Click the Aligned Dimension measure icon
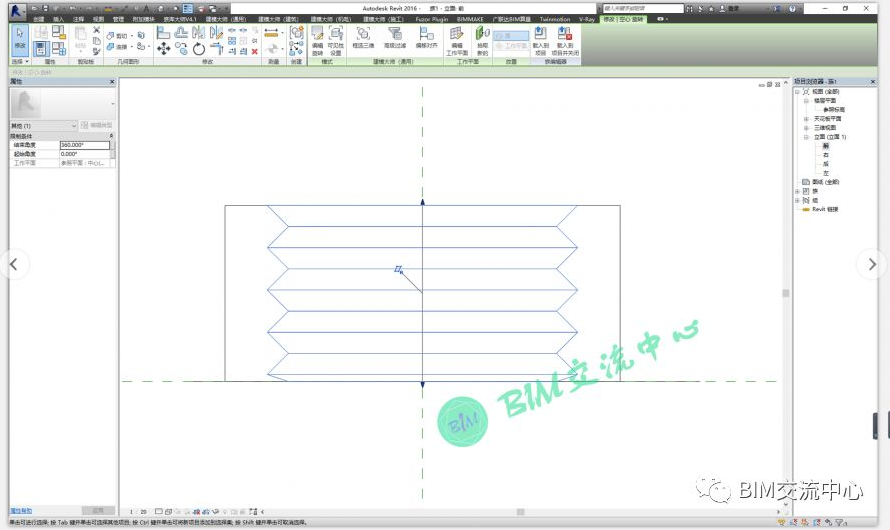This screenshot has height=530, width=890. 271,33
